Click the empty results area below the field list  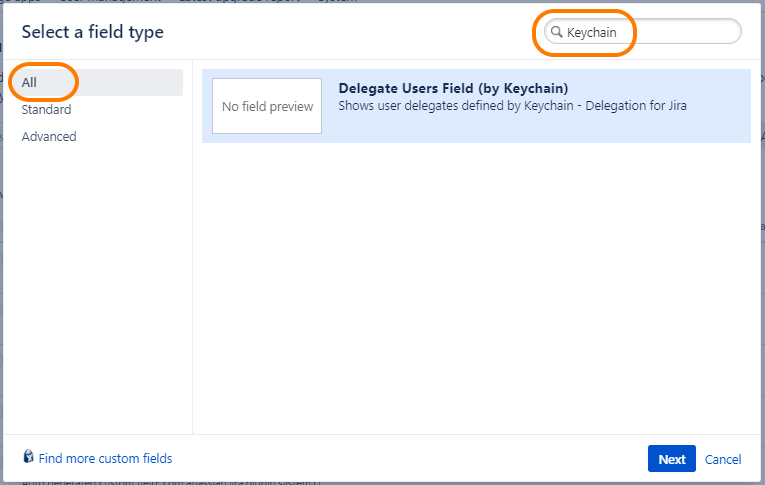475,290
